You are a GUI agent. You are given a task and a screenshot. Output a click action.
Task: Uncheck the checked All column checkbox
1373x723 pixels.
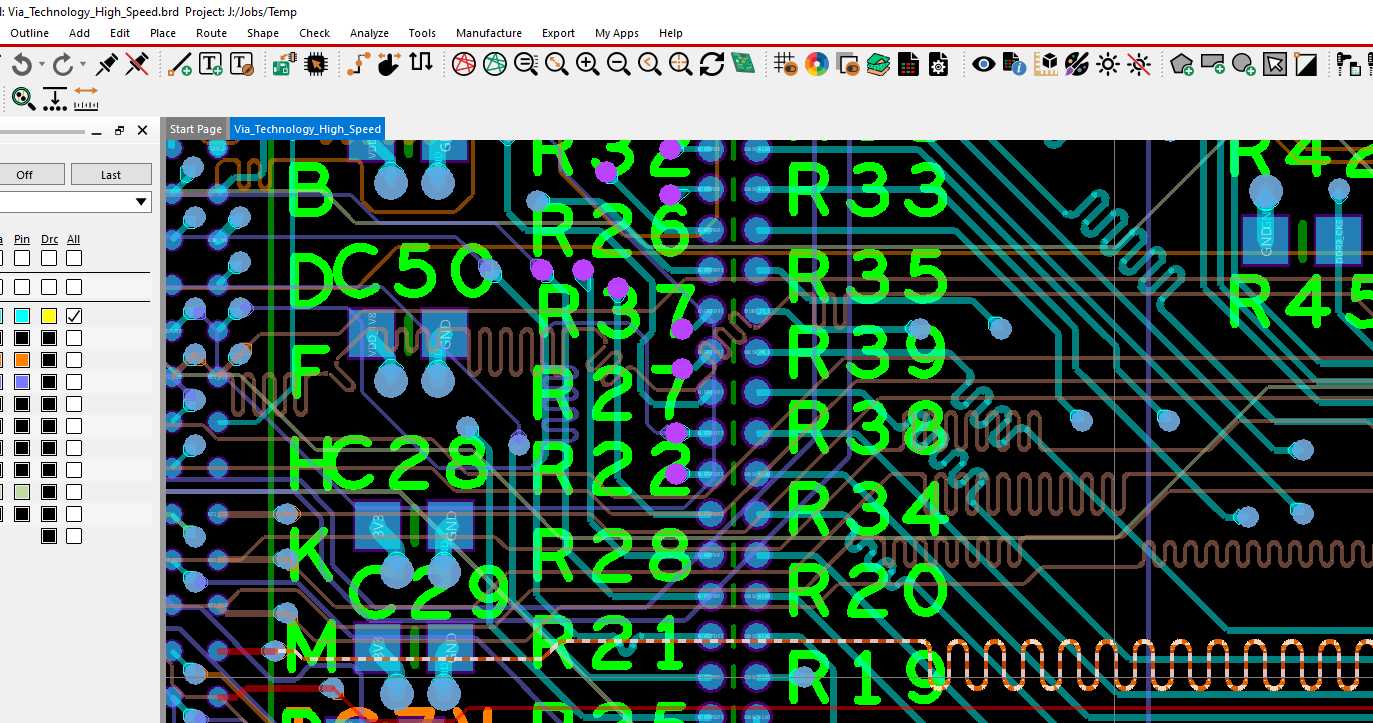pyautogui.click(x=74, y=316)
